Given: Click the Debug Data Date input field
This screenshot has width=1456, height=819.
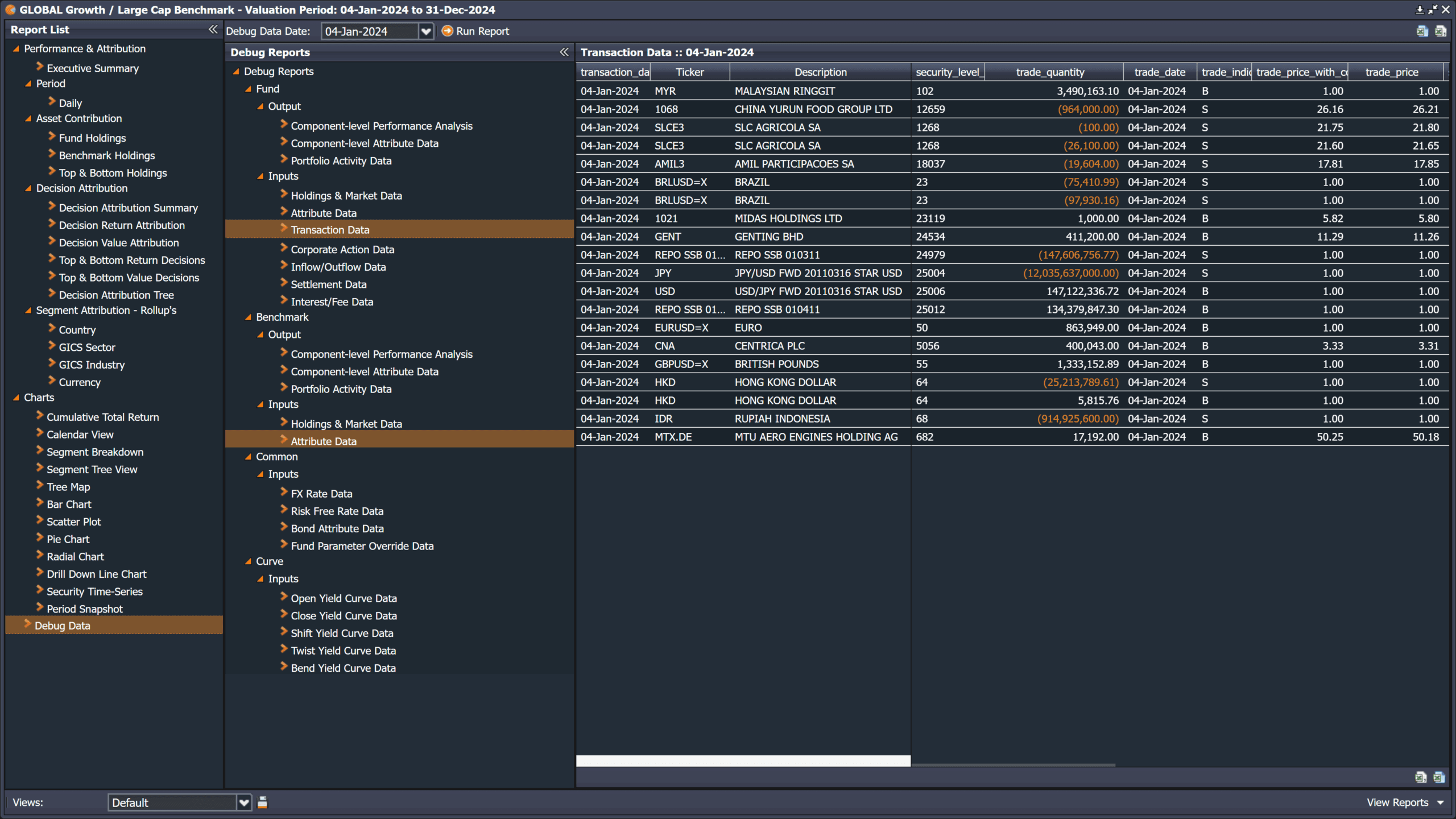Looking at the screenshot, I should 370,31.
